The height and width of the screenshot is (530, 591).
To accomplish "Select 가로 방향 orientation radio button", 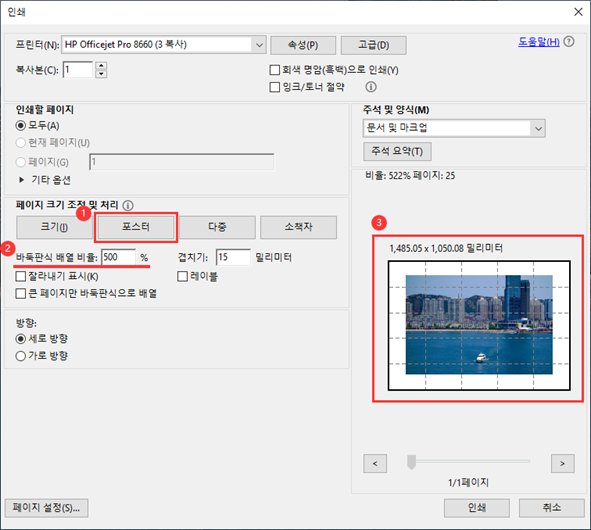I will click(x=21, y=356).
